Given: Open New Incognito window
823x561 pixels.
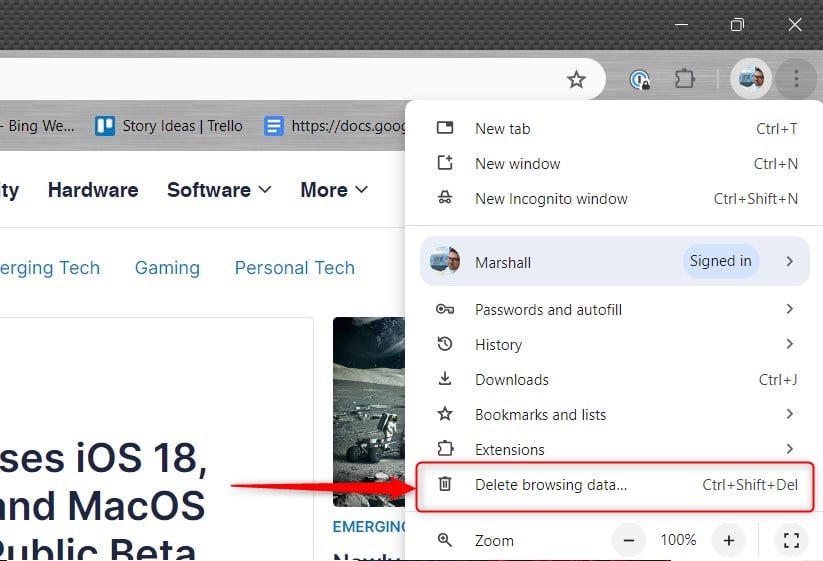Looking at the screenshot, I should pyautogui.click(x=616, y=199).
